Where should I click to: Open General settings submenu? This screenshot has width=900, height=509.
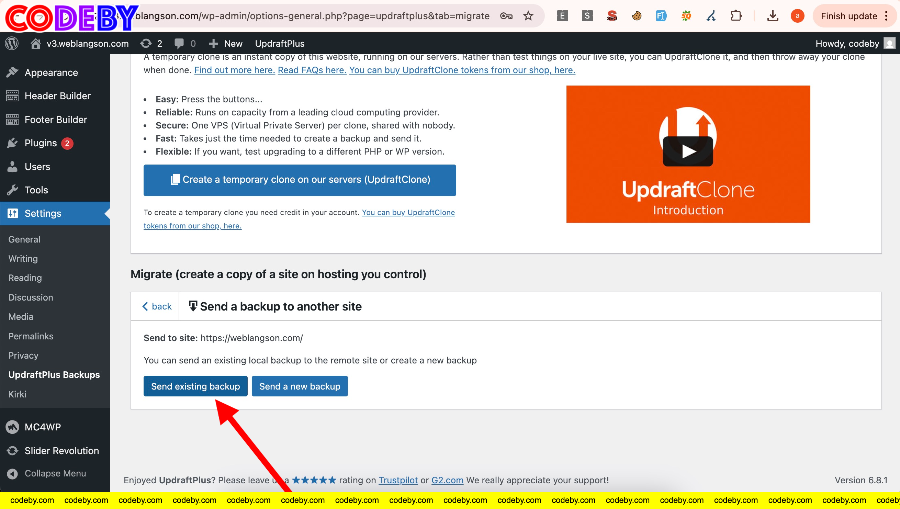[24, 239]
